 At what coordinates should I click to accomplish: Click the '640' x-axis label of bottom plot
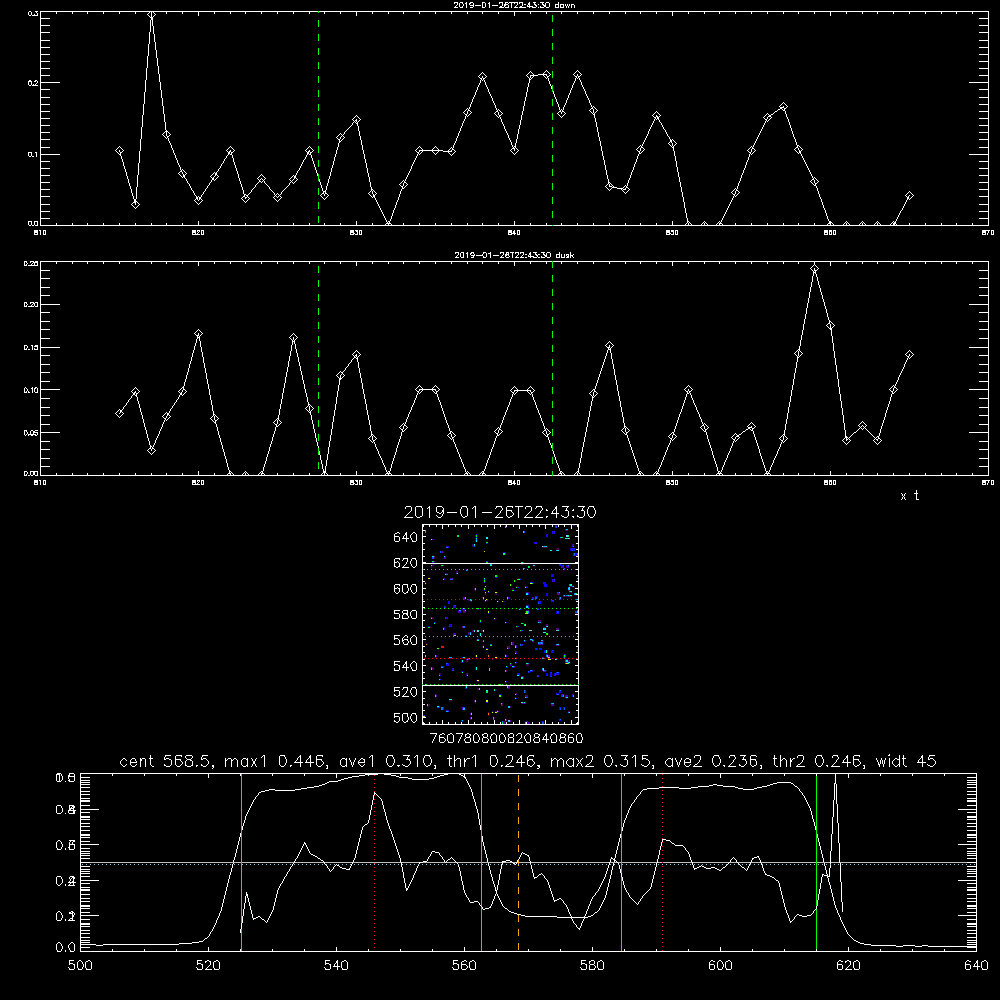click(x=976, y=966)
